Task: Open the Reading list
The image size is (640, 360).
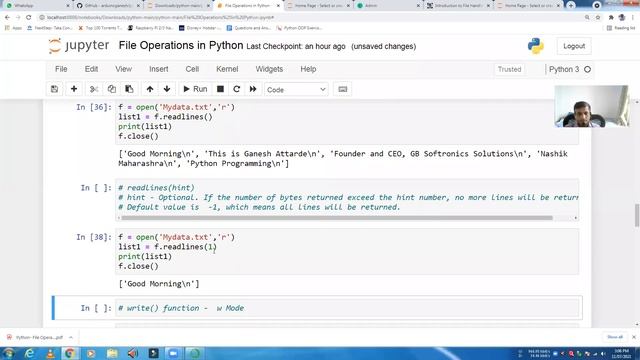Action: pyautogui.click(x=621, y=28)
